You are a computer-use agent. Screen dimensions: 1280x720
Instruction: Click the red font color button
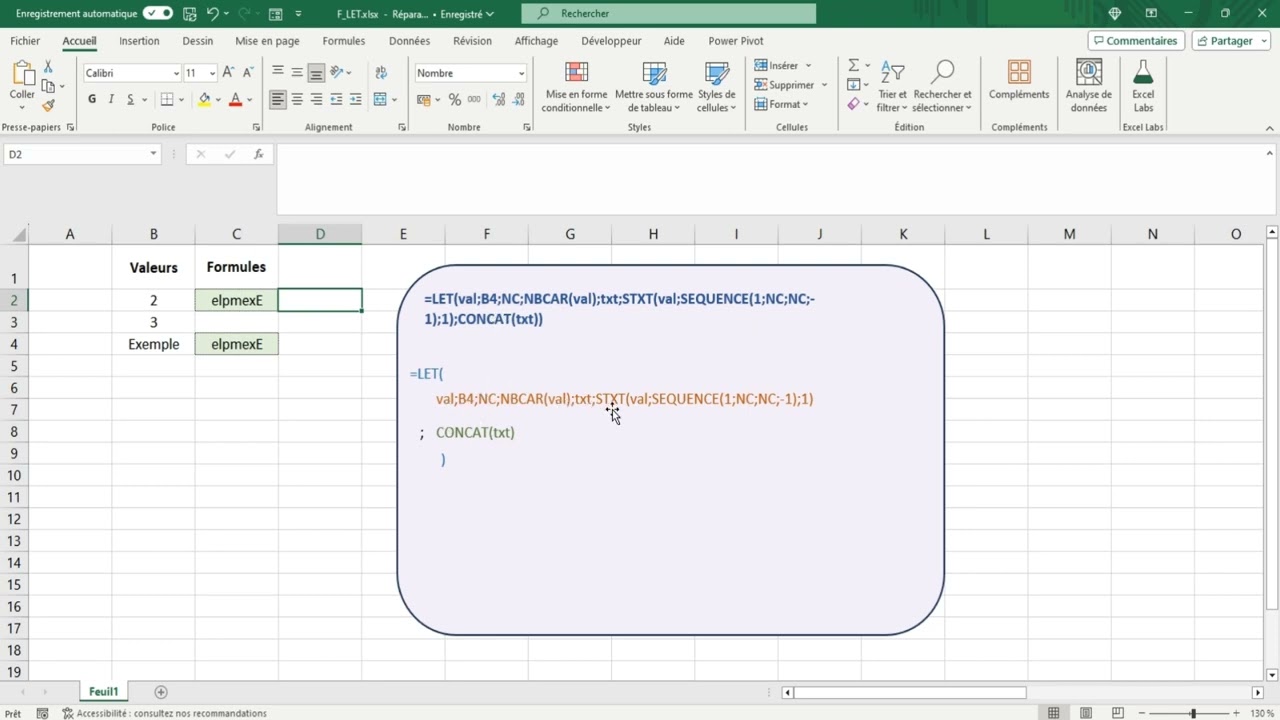[x=236, y=99]
